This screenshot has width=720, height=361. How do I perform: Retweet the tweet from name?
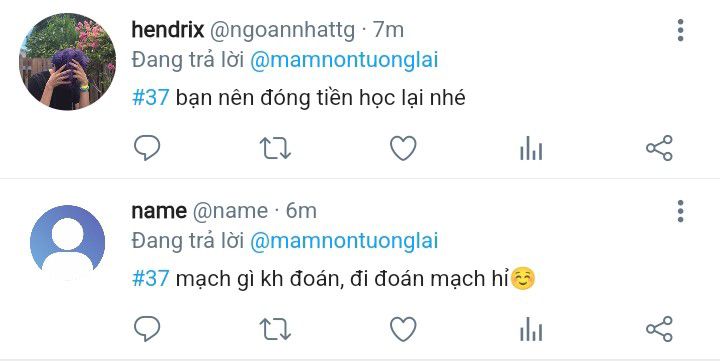tap(275, 329)
